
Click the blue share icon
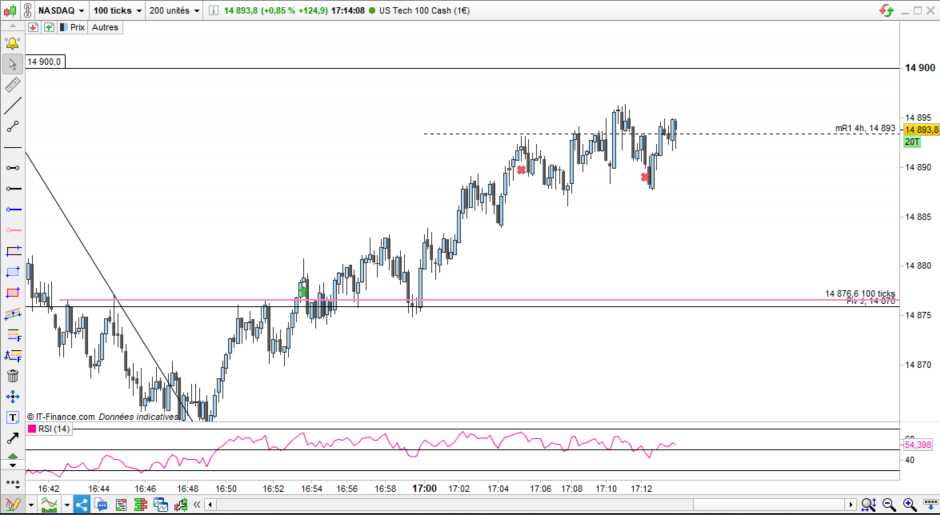pyautogui.click(x=81, y=504)
